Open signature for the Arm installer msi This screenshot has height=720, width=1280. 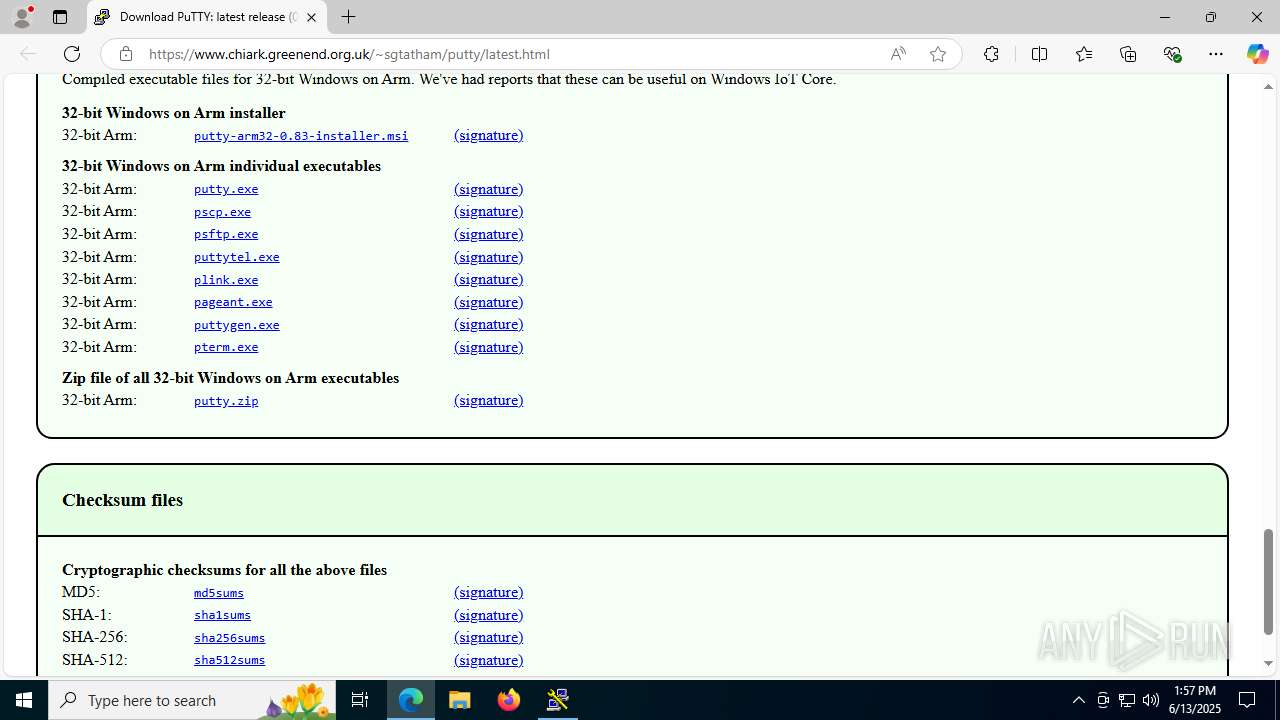tap(488, 135)
